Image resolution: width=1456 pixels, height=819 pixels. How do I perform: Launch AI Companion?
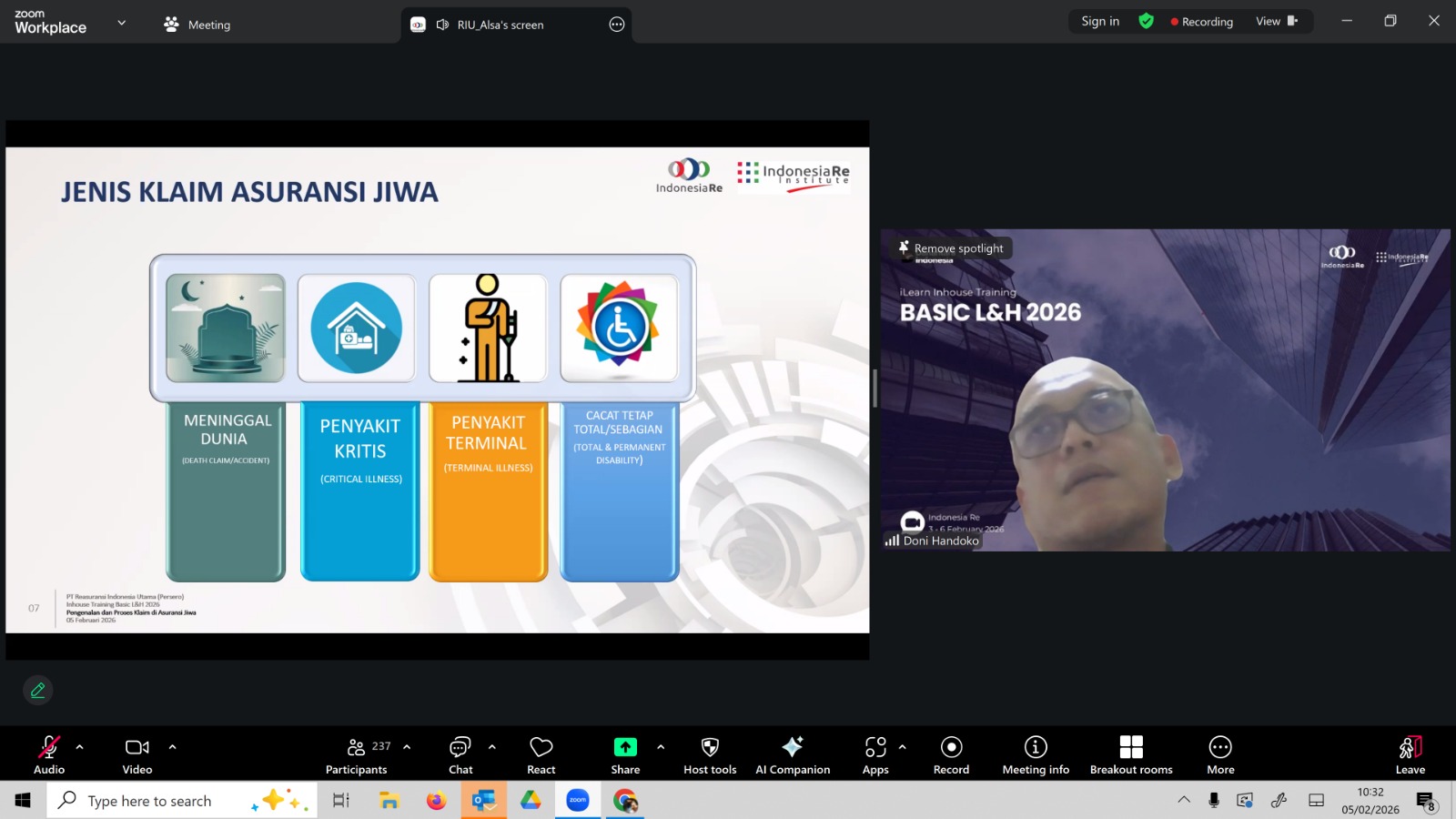click(x=793, y=754)
